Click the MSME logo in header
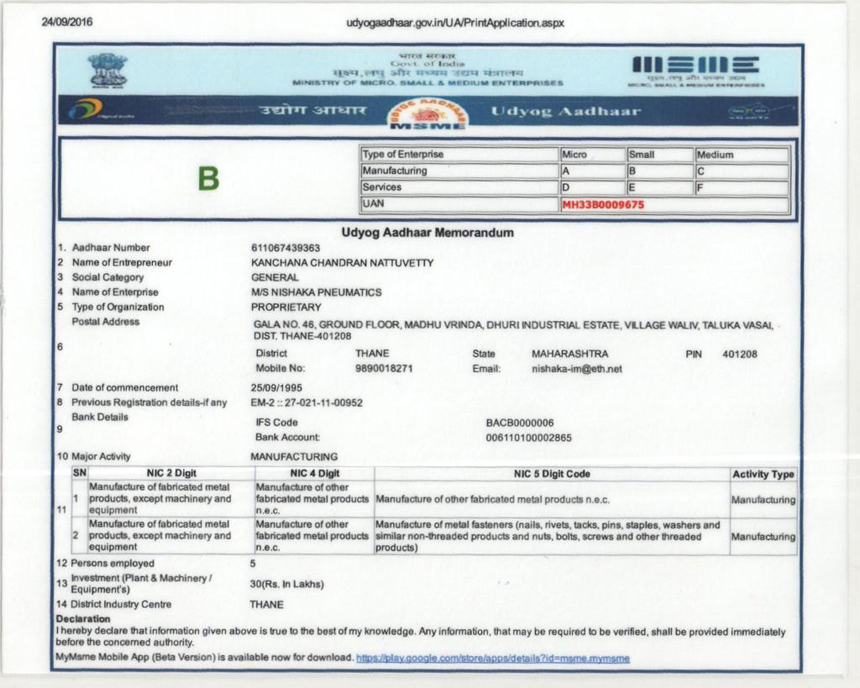Image resolution: width=860 pixels, height=688 pixels. tap(696, 71)
